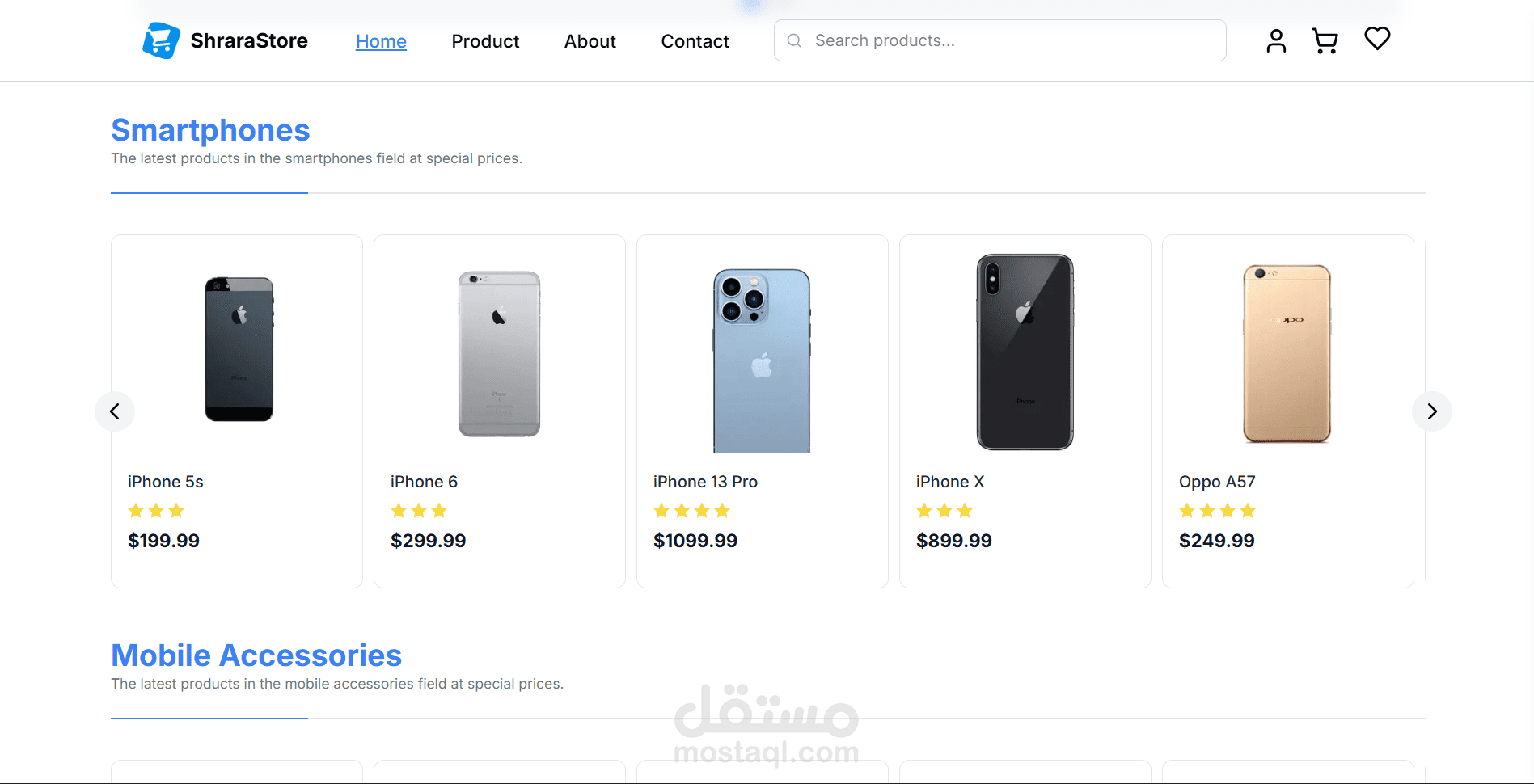
Task: Click the ShraraStore logo icon
Action: pyautogui.click(x=161, y=40)
